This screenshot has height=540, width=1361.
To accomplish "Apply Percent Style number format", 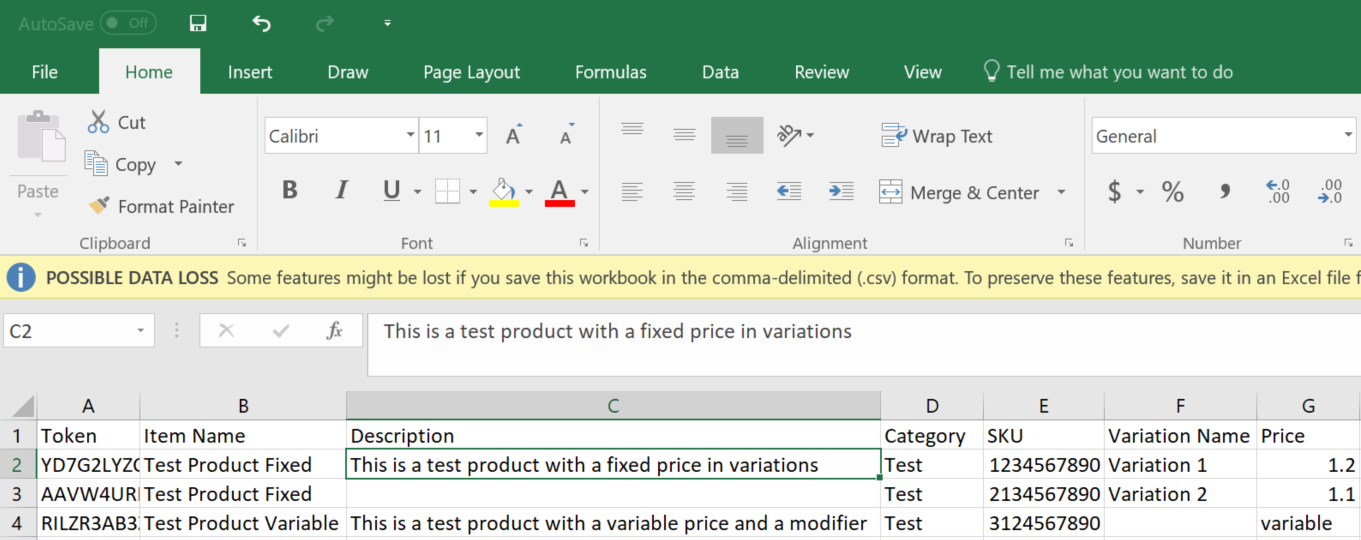I will [1173, 192].
